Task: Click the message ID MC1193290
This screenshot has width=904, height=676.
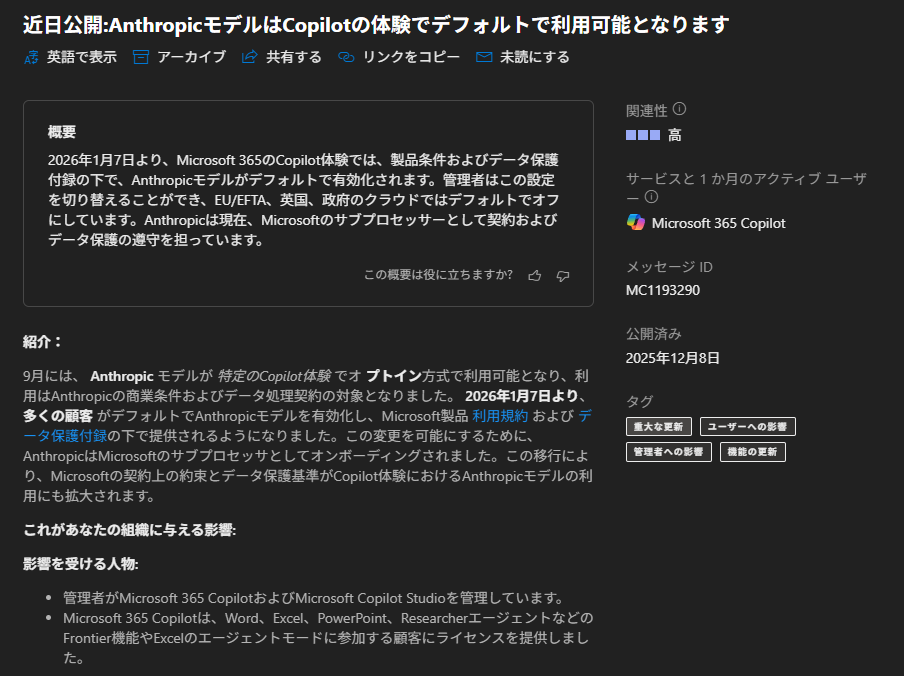Action: (663, 291)
